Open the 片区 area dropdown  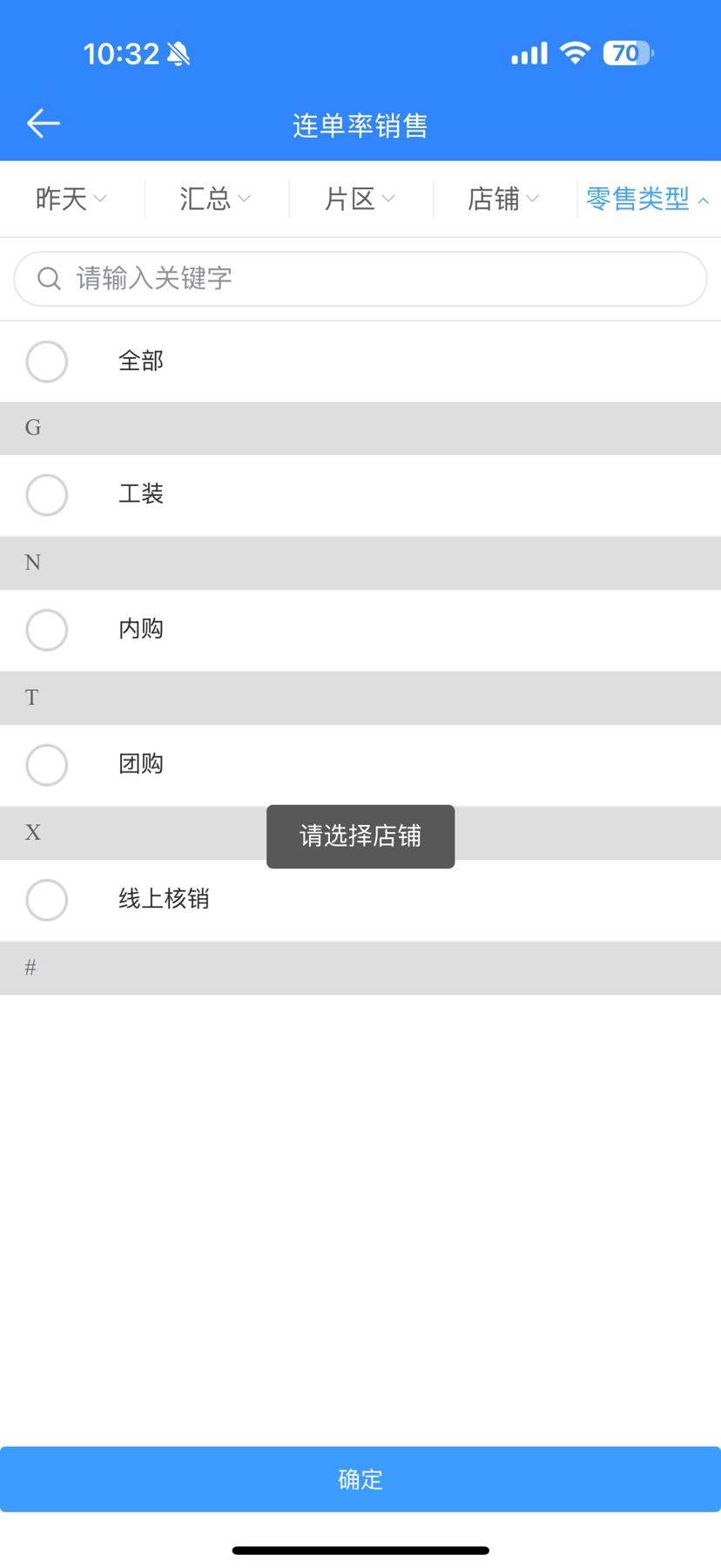[360, 199]
